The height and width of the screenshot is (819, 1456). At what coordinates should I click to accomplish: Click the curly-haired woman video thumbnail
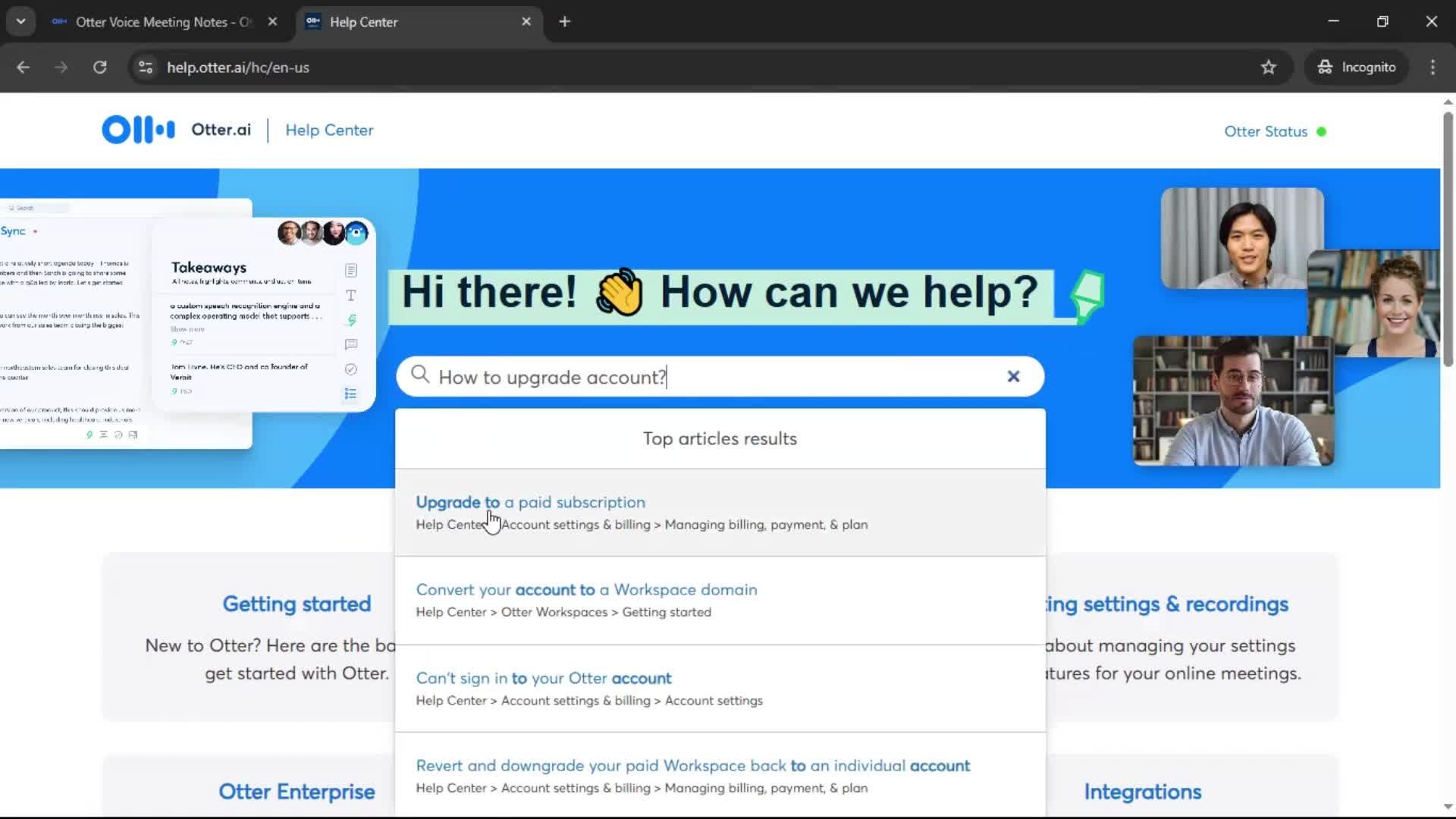(x=1373, y=303)
